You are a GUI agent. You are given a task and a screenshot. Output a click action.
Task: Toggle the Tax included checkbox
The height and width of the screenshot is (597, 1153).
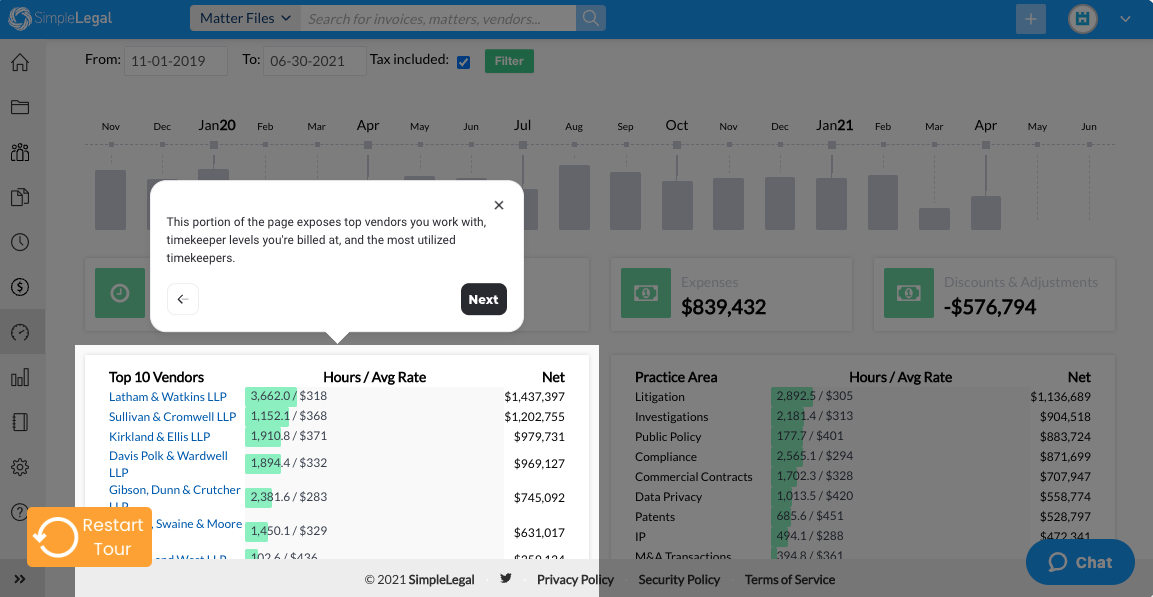pos(463,62)
